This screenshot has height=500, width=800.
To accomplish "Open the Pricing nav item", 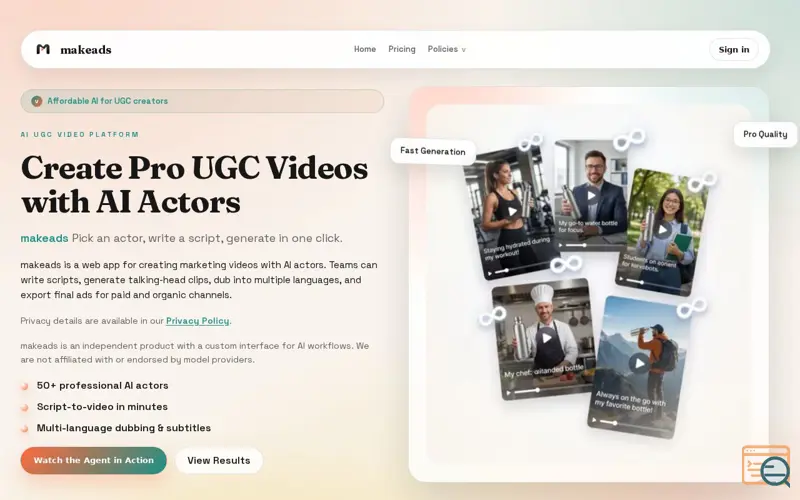I will pyautogui.click(x=402, y=49).
